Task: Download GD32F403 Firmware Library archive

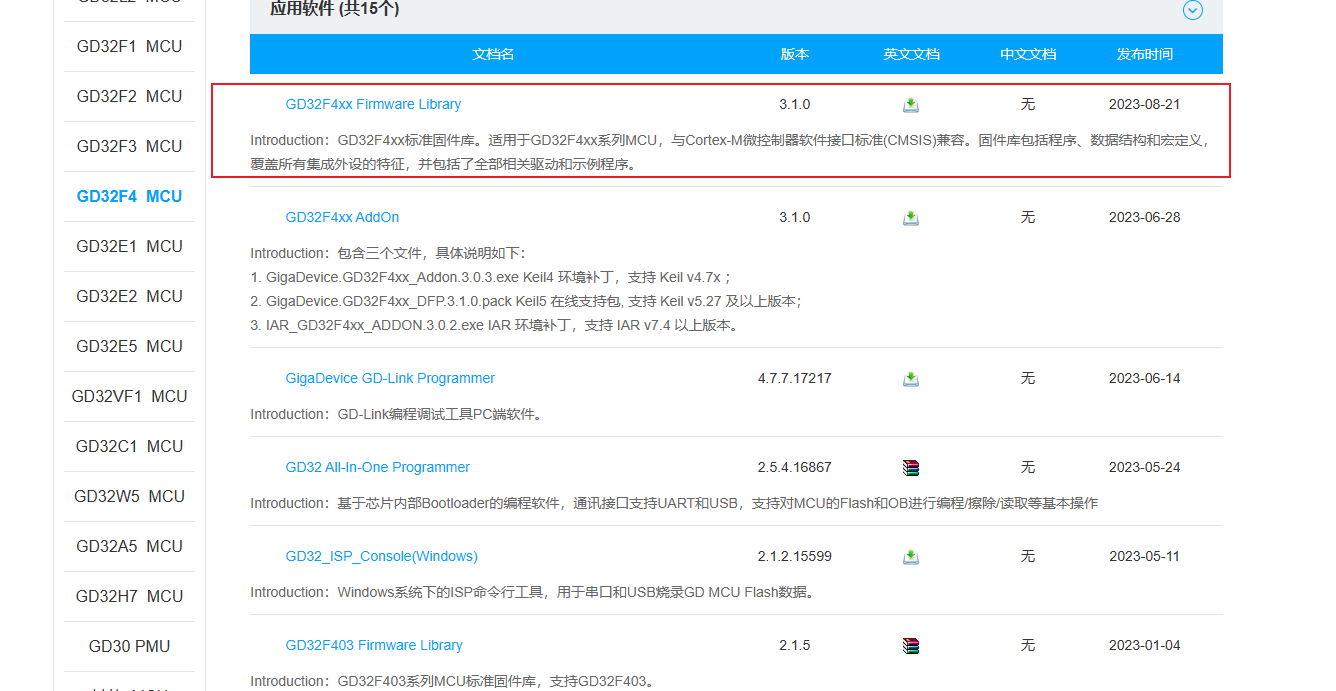Action: pyautogui.click(x=911, y=646)
